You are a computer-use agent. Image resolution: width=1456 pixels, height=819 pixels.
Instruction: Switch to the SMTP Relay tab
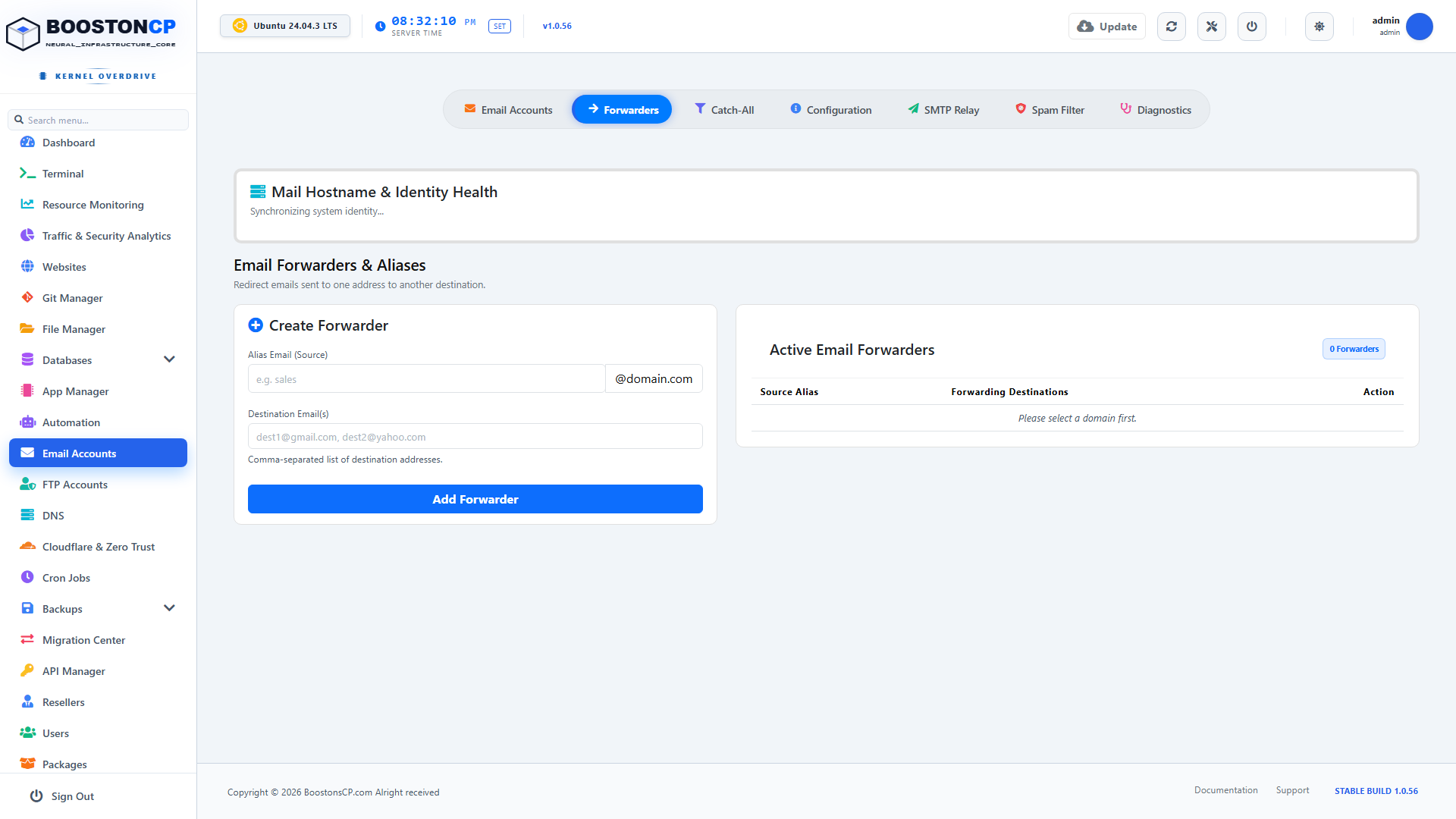tap(943, 110)
